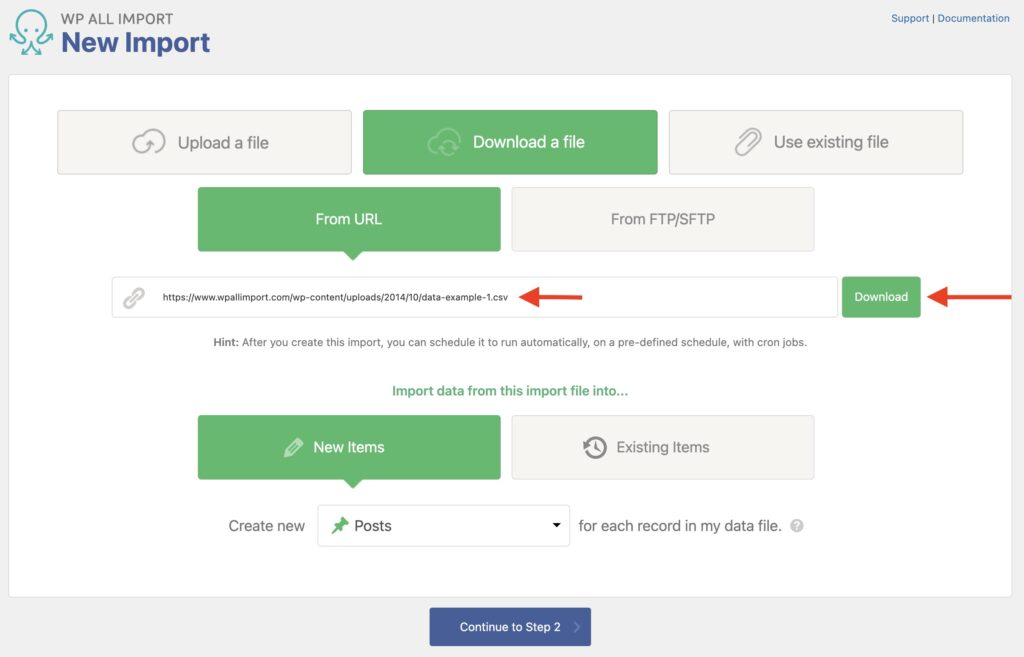Viewport: 1024px width, 657px height.
Task: Click the WP All Import octopus logo
Action: tap(30, 30)
